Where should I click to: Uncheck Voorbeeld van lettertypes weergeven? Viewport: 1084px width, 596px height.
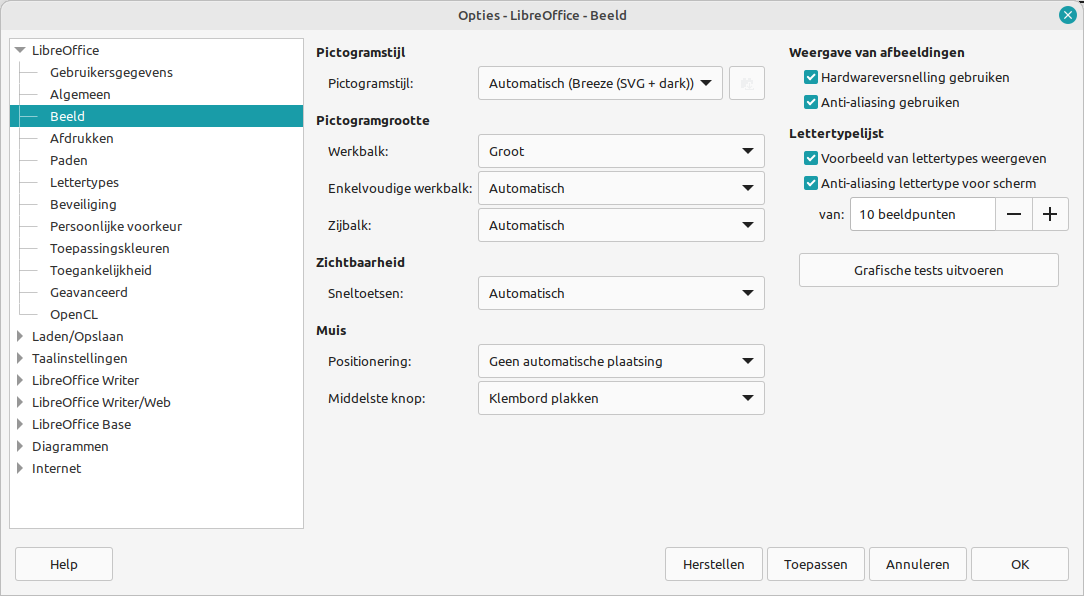pos(809,159)
